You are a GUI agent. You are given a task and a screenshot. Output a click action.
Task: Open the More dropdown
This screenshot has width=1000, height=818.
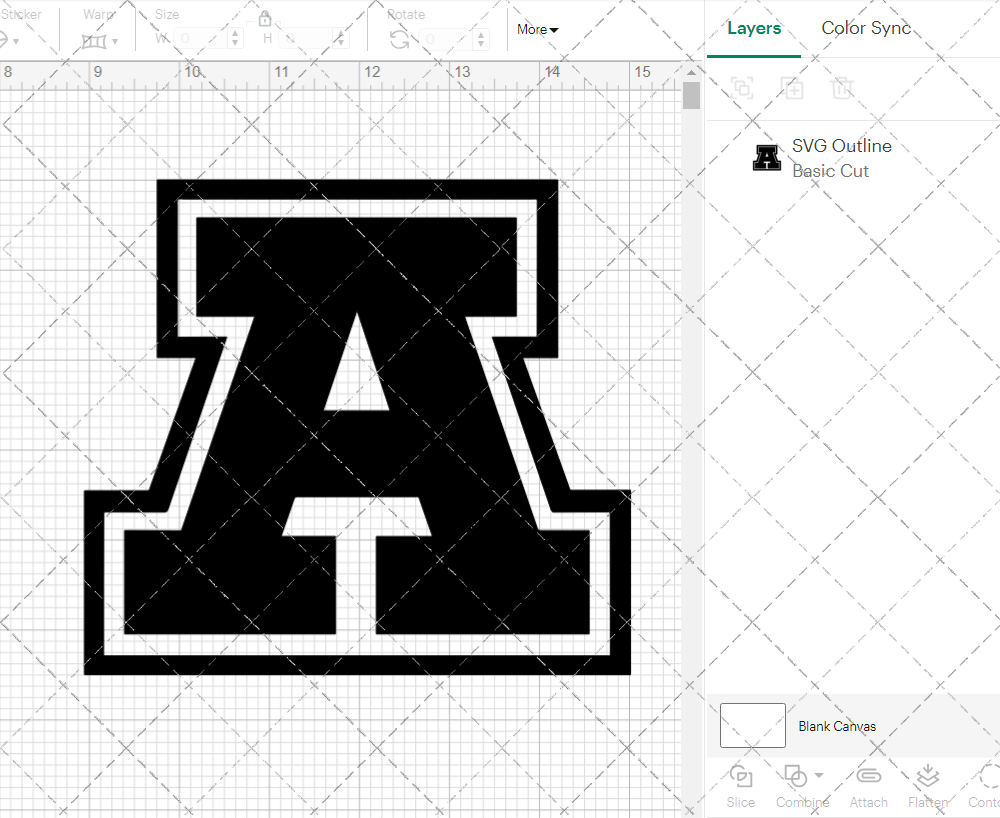[537, 30]
